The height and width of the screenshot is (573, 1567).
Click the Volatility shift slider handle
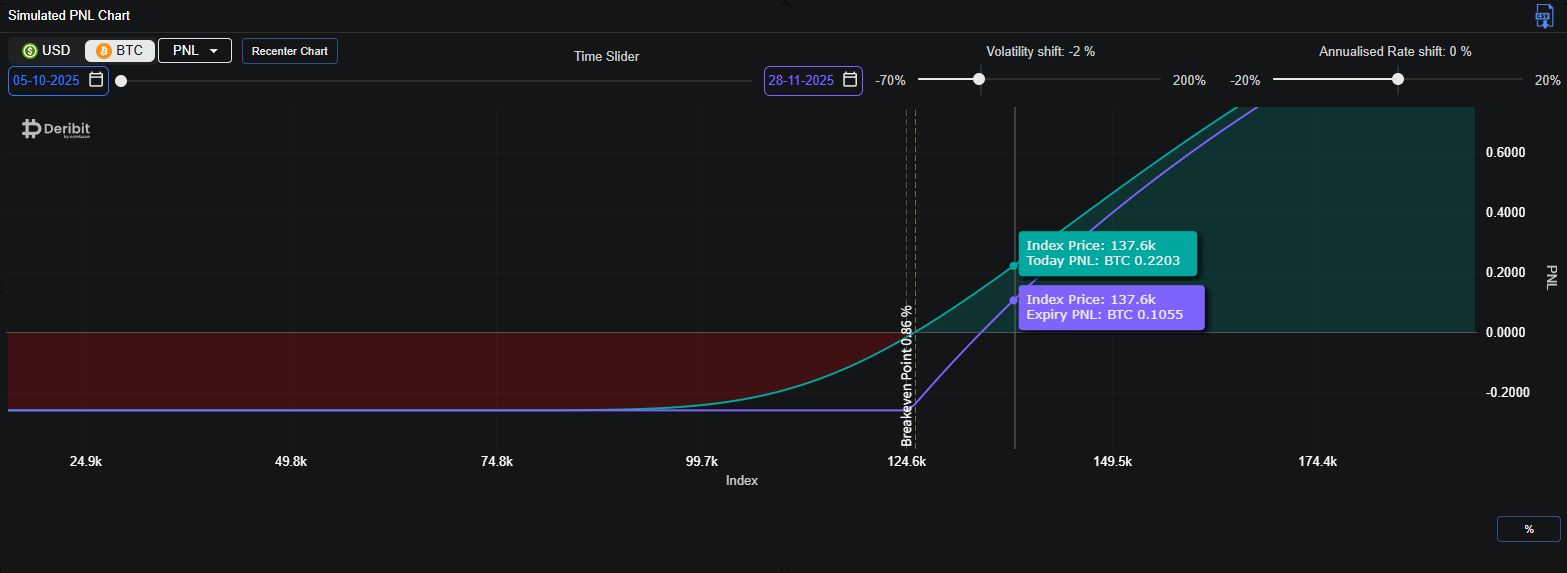(x=979, y=79)
